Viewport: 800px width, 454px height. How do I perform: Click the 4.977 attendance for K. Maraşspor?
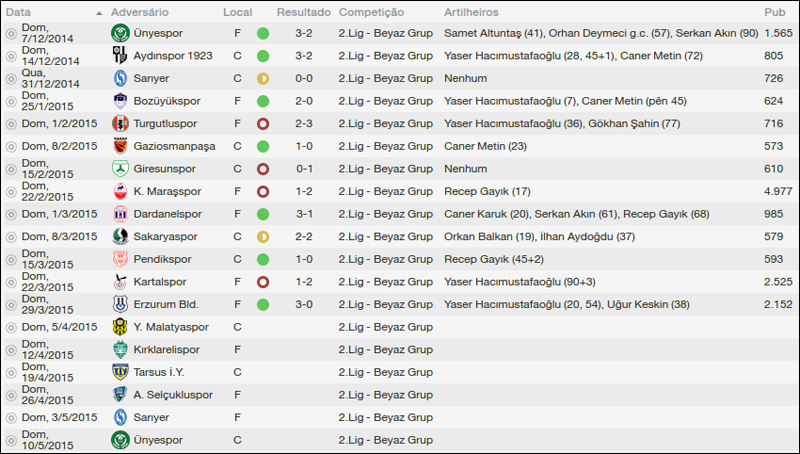(777, 191)
